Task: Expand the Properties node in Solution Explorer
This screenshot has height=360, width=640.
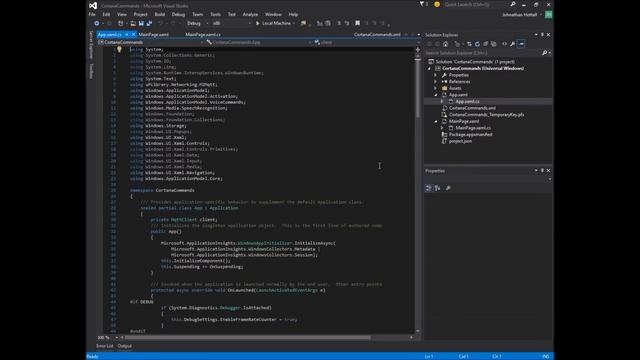Action: tap(436, 75)
